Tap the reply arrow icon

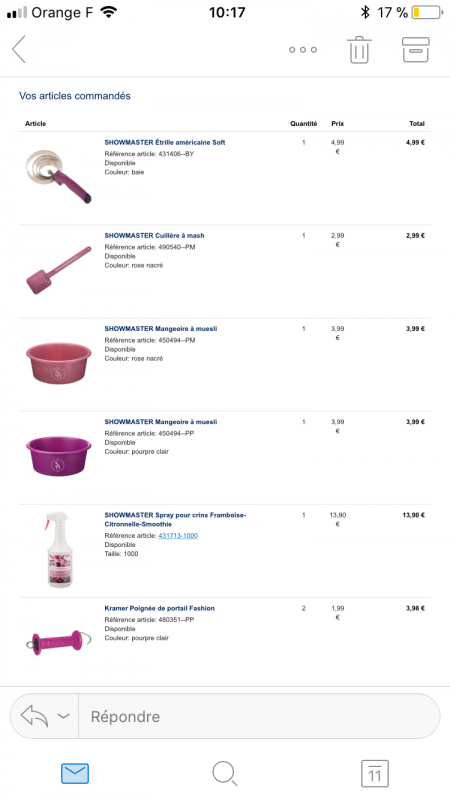tap(34, 716)
